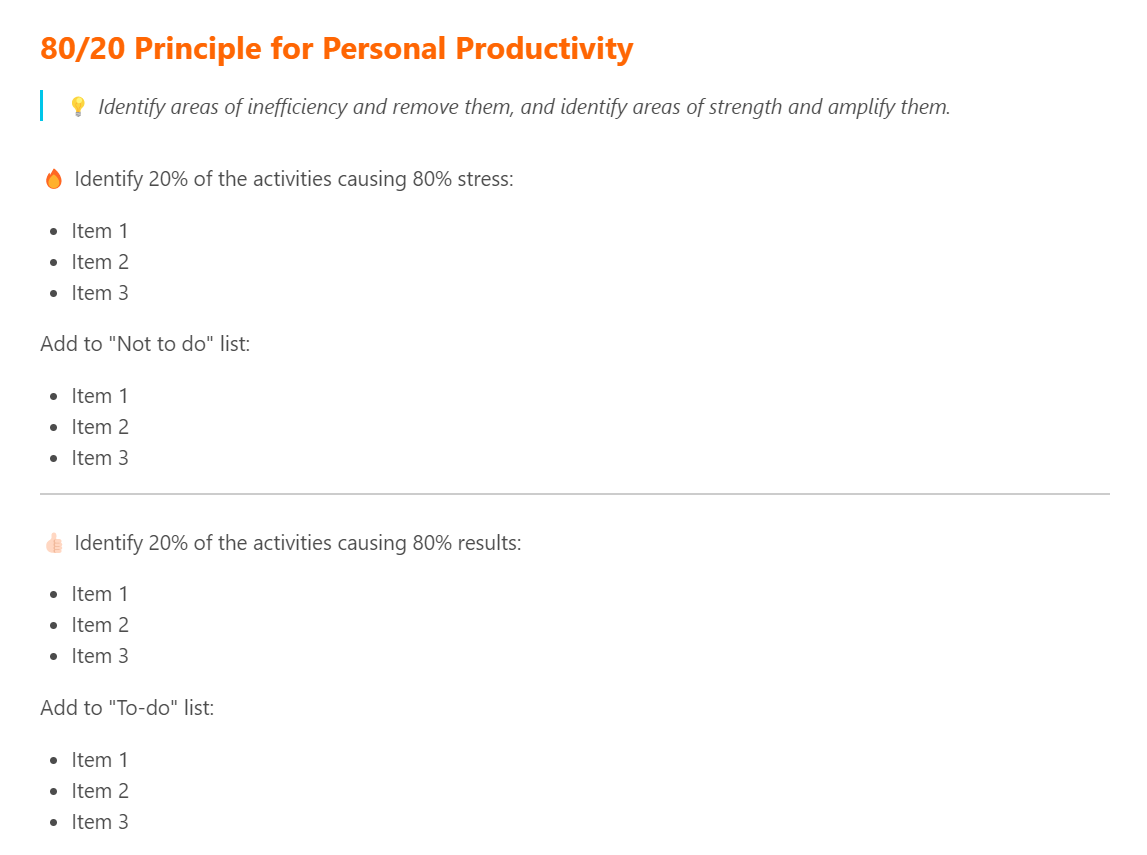Image resolution: width=1147 pixels, height=855 pixels.
Task: Click Item 2 under stress activities
Action: coord(99,262)
